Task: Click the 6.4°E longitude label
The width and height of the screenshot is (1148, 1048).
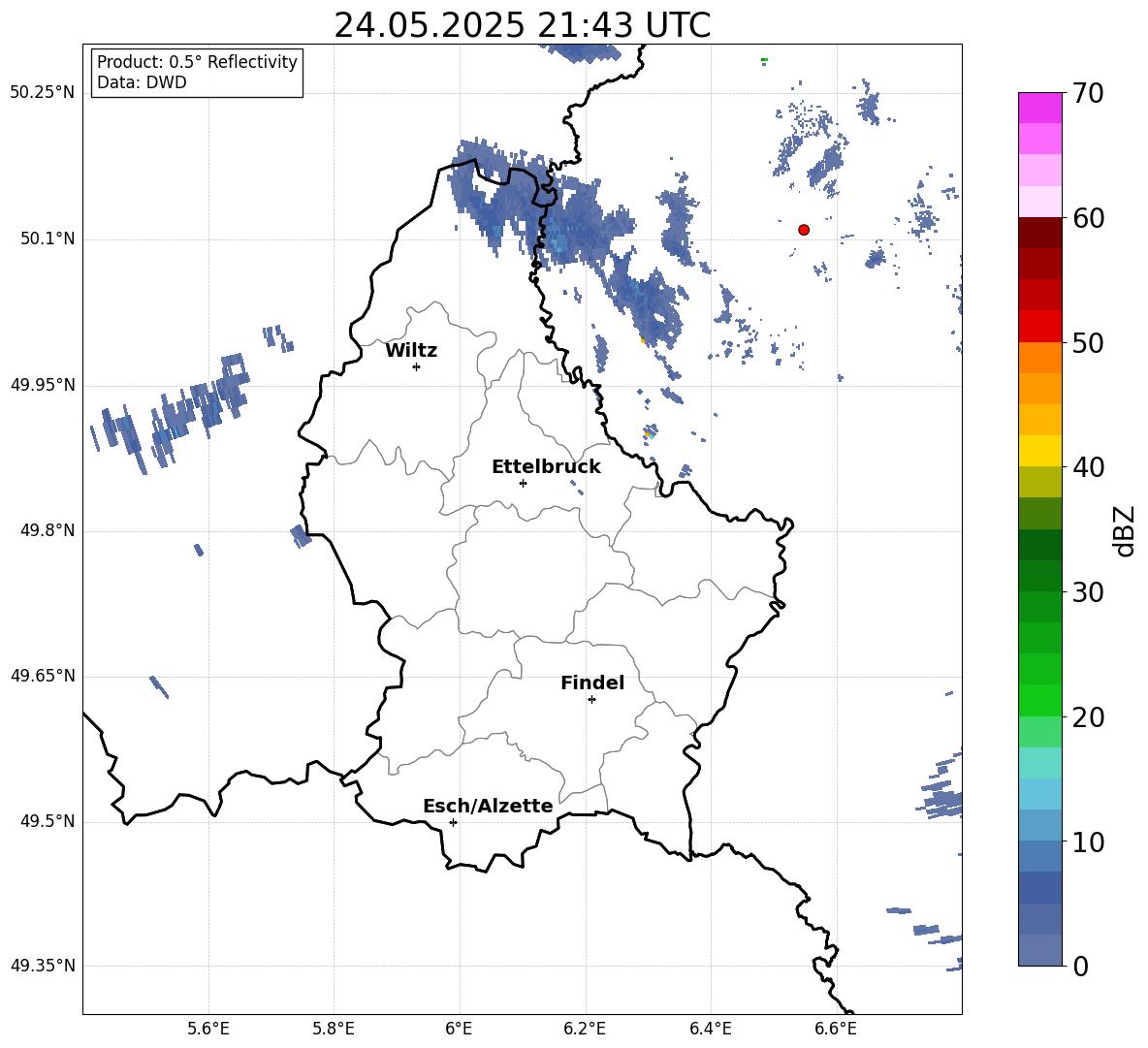Action: coord(710,1029)
